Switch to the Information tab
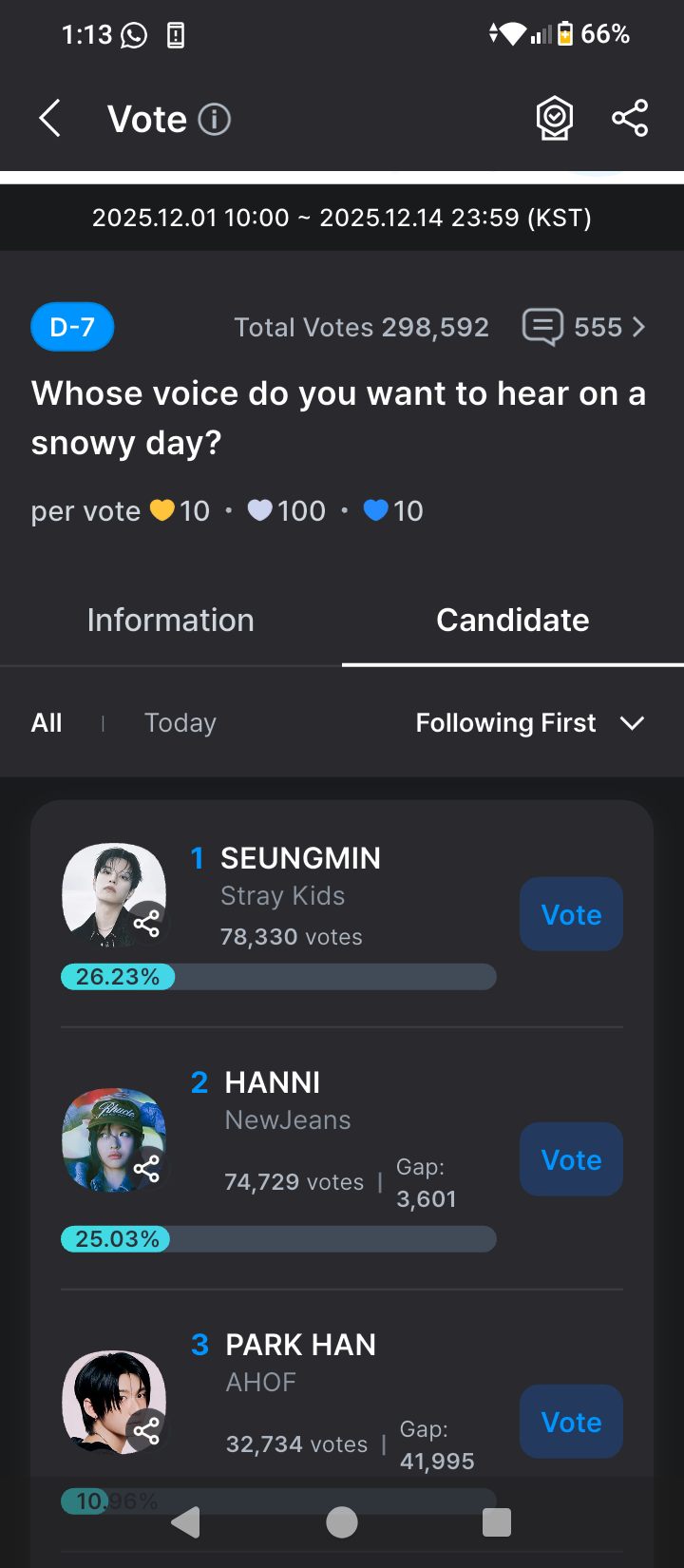The width and height of the screenshot is (684, 1568). pyautogui.click(x=171, y=621)
